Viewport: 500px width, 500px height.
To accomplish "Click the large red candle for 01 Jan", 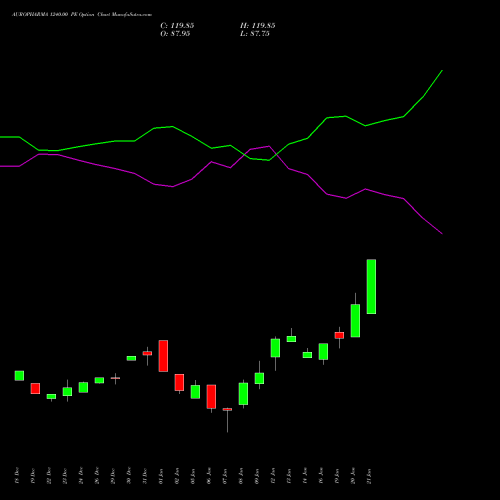I will (163, 356).
